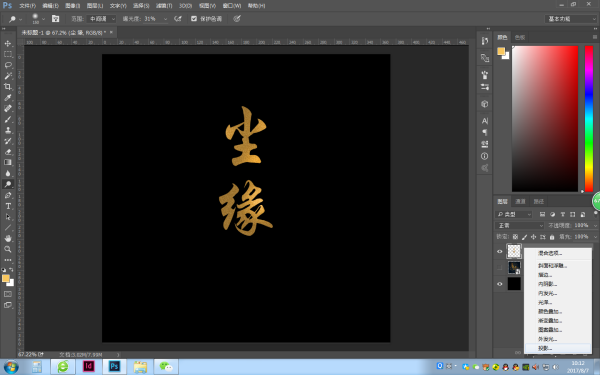Hide the top transparent layer
This screenshot has width=600, height=375.
pos(499,251)
